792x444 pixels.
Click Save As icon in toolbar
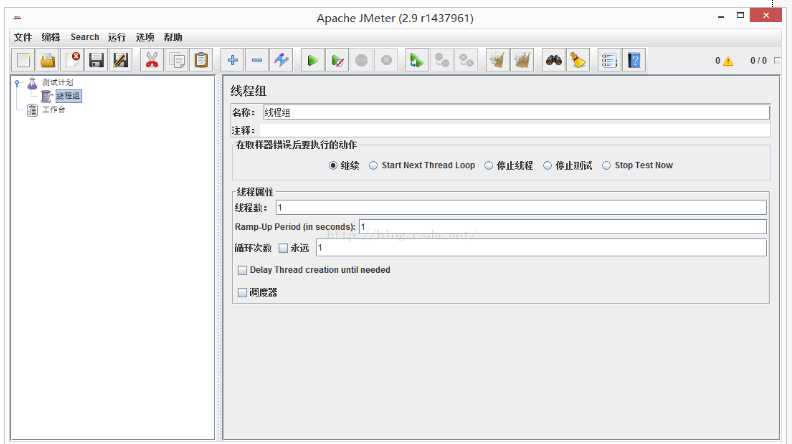click(120, 61)
